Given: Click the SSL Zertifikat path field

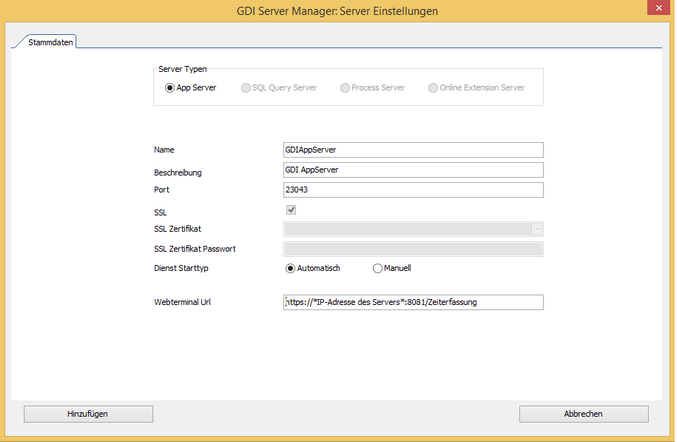Looking at the screenshot, I should [x=406, y=229].
